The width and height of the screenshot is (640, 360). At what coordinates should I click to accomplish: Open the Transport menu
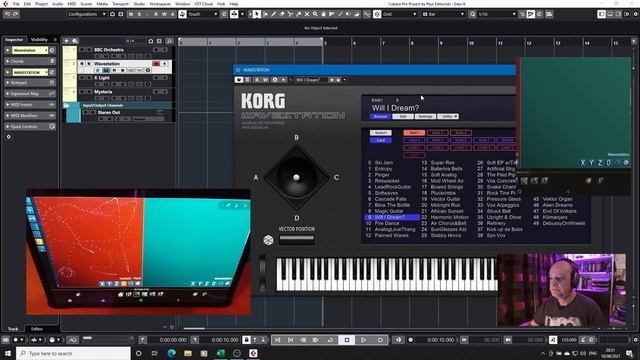pos(120,4)
